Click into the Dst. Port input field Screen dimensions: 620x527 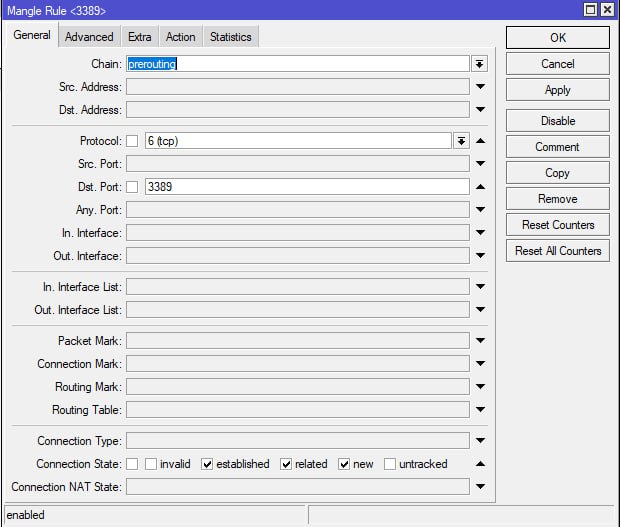pyautogui.click(x=307, y=187)
